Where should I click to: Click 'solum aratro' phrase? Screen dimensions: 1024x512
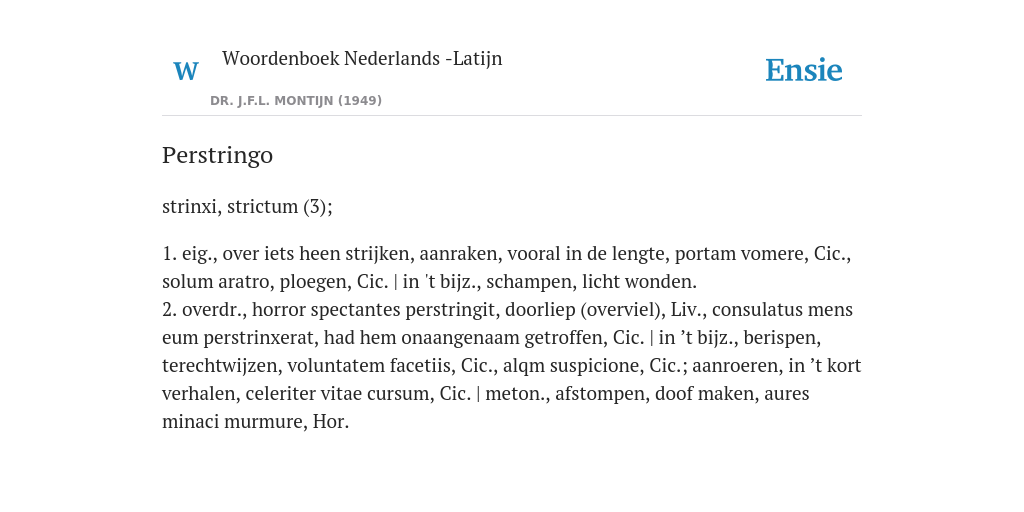tap(217, 281)
